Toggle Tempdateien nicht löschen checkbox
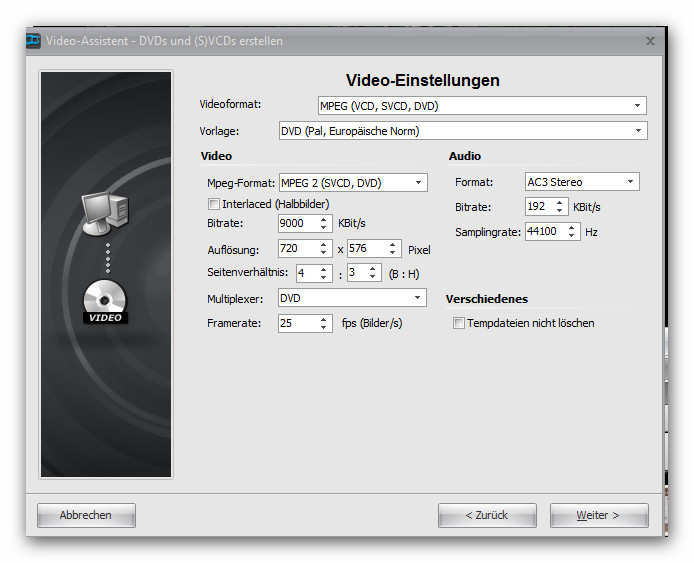Screen dimensions: 694x563 pos(459,323)
